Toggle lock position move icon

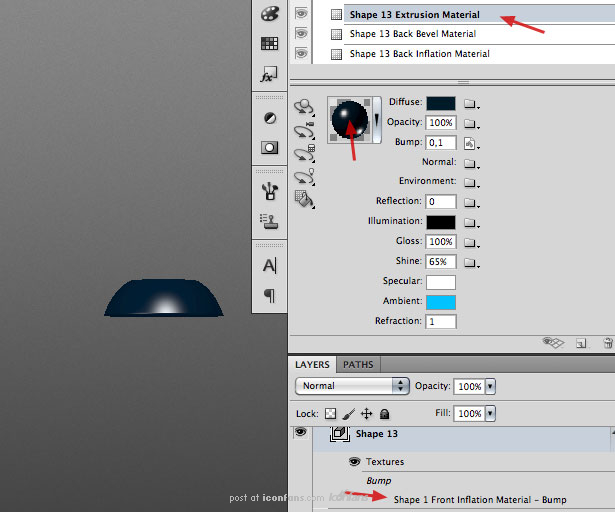pyautogui.click(x=366, y=414)
